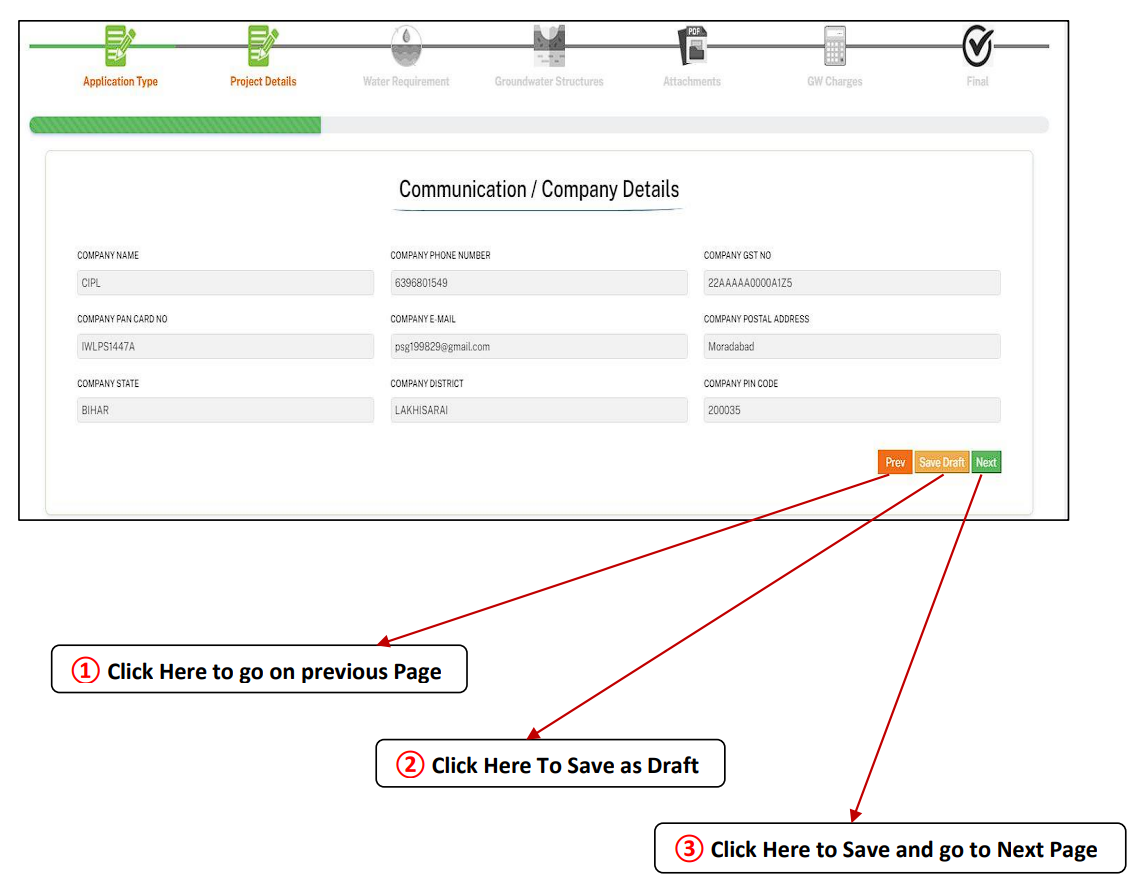This screenshot has height=890, width=1143.
Task: Click the Groundwater Structures map icon
Action: point(548,44)
